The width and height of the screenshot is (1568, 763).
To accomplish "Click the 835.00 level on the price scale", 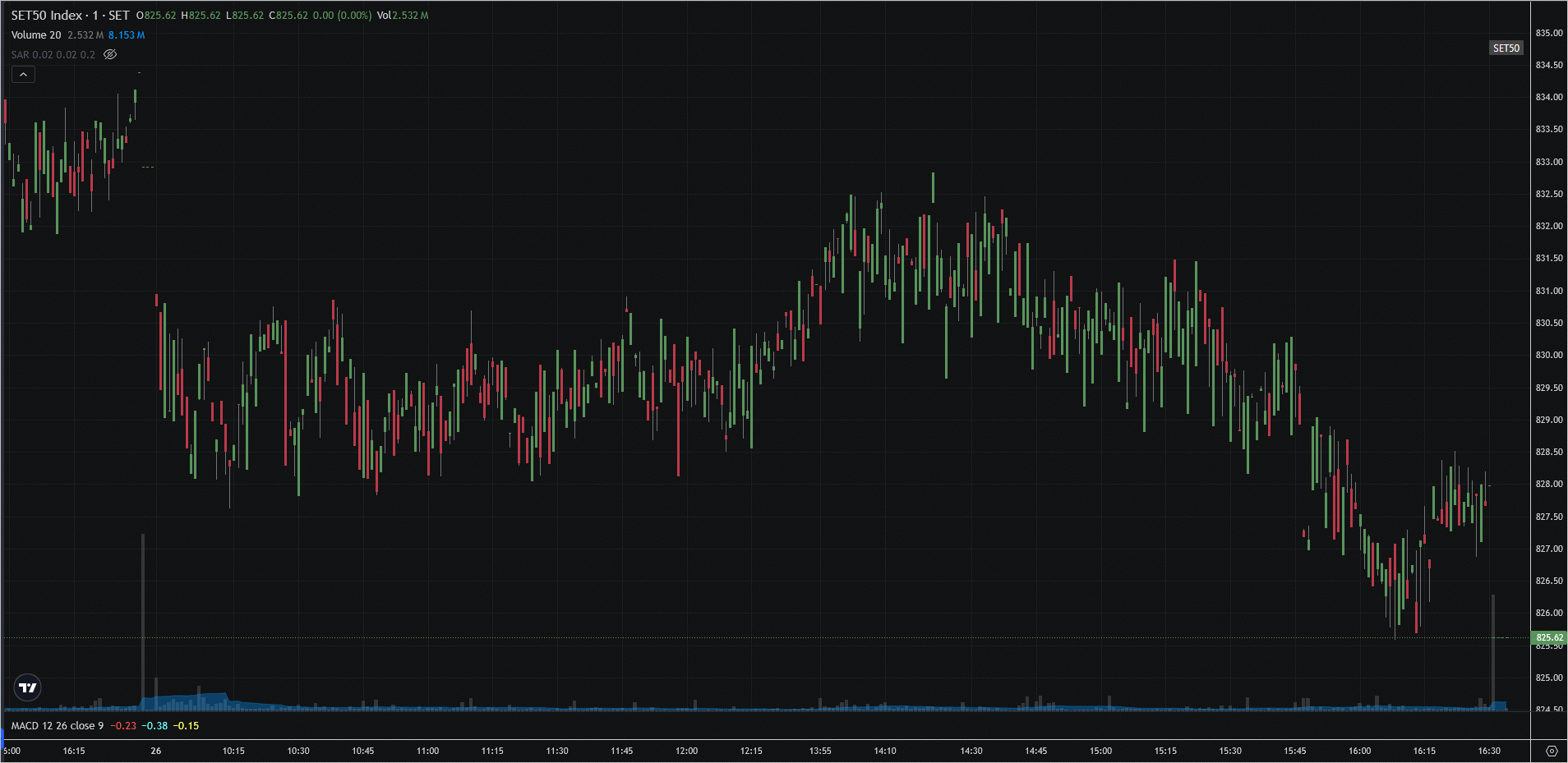I will coord(1549,33).
